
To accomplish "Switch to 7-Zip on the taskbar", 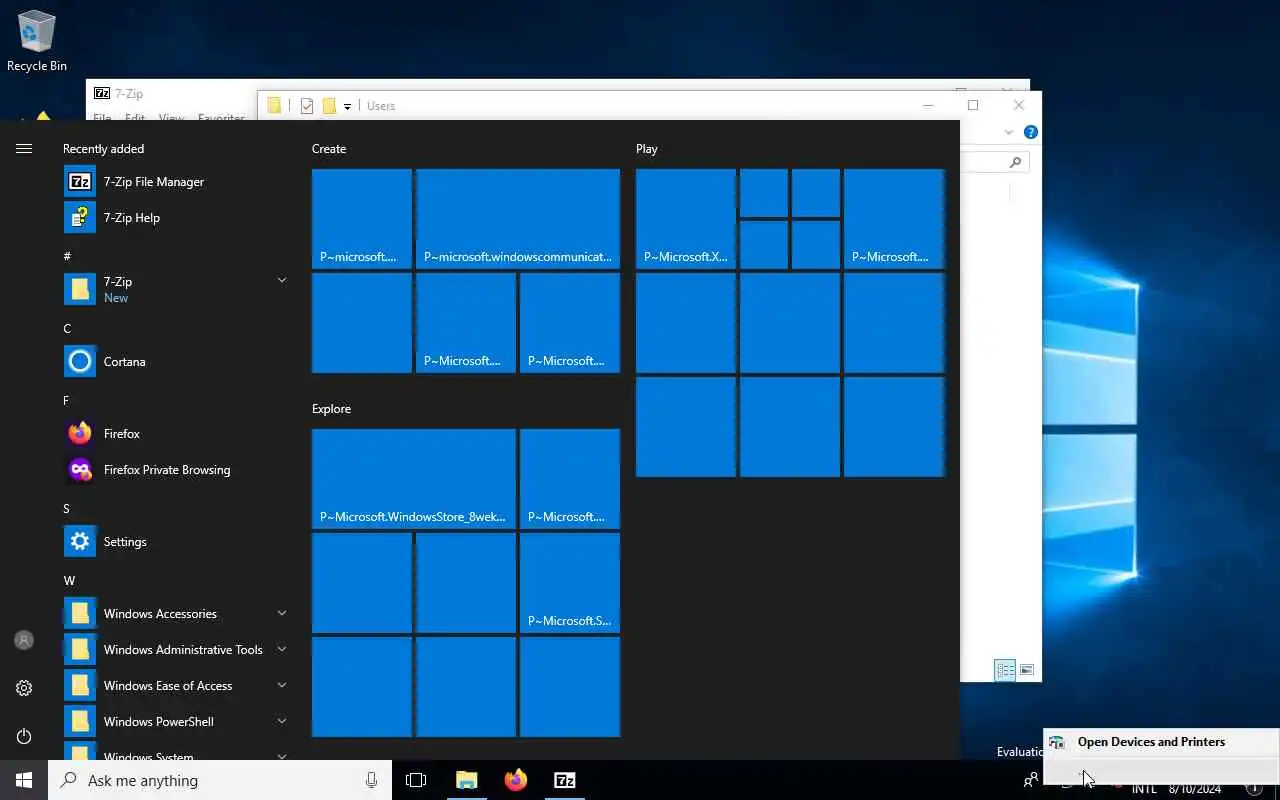I will coord(565,780).
